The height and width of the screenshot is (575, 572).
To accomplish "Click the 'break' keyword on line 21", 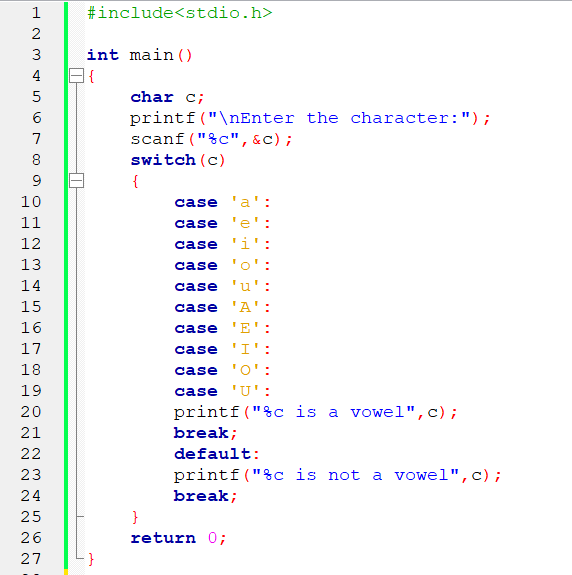I will pyautogui.click(x=201, y=433).
